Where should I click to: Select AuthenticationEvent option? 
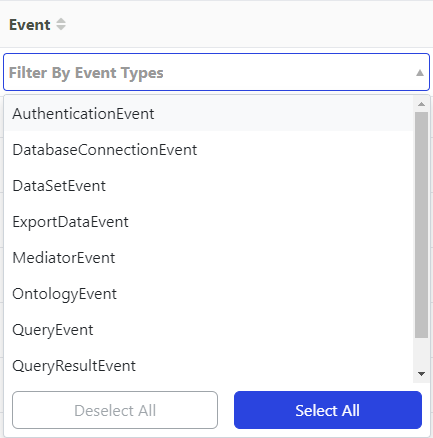[209, 114]
